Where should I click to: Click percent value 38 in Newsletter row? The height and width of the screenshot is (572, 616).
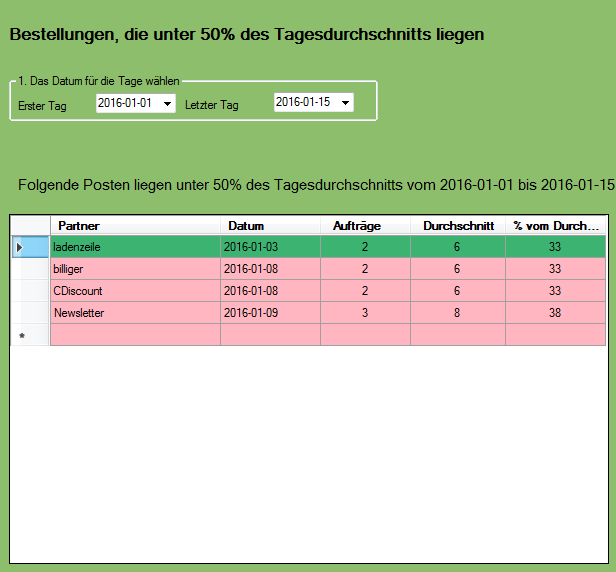click(556, 313)
